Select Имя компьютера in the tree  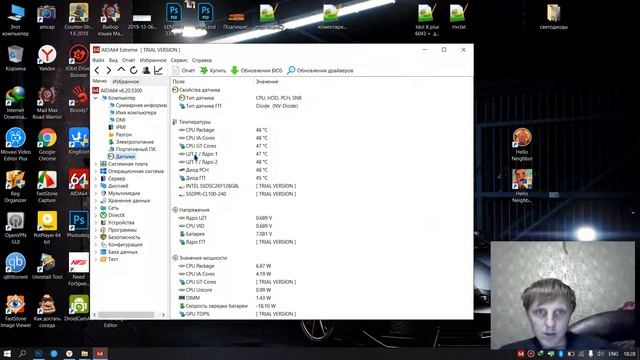point(132,112)
